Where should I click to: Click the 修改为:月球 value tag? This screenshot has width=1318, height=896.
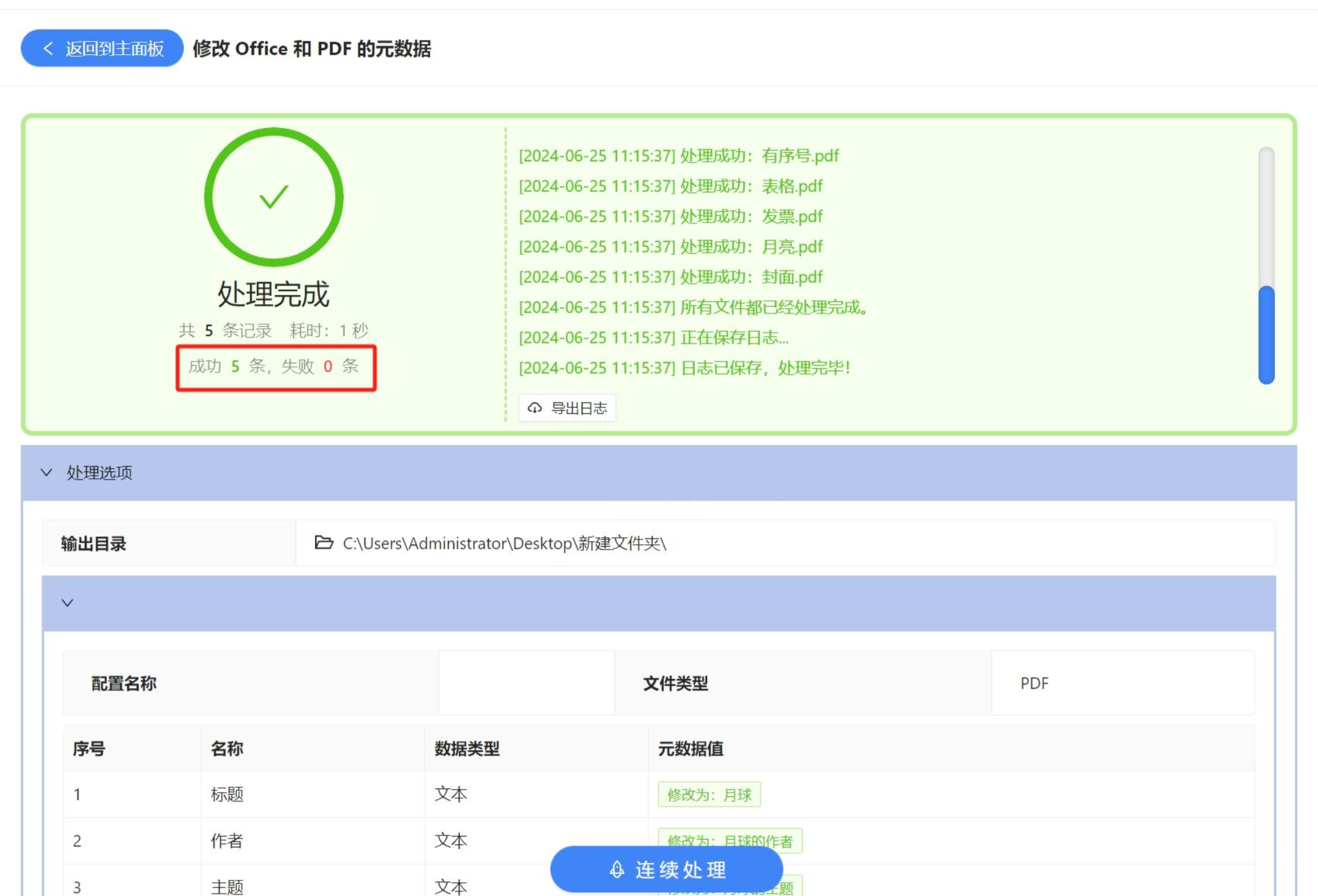[709, 795]
